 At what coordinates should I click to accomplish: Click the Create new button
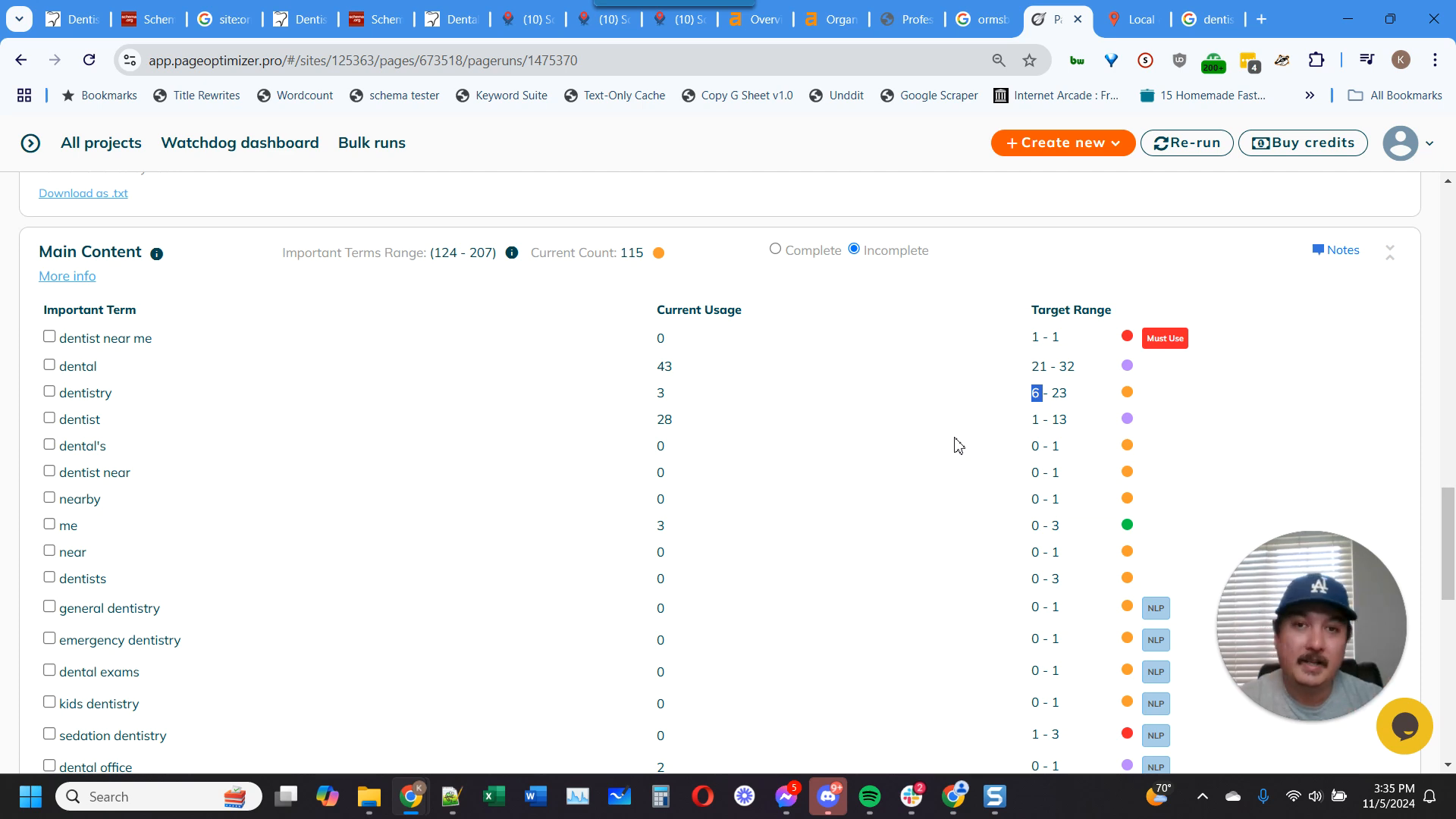coord(1064,142)
